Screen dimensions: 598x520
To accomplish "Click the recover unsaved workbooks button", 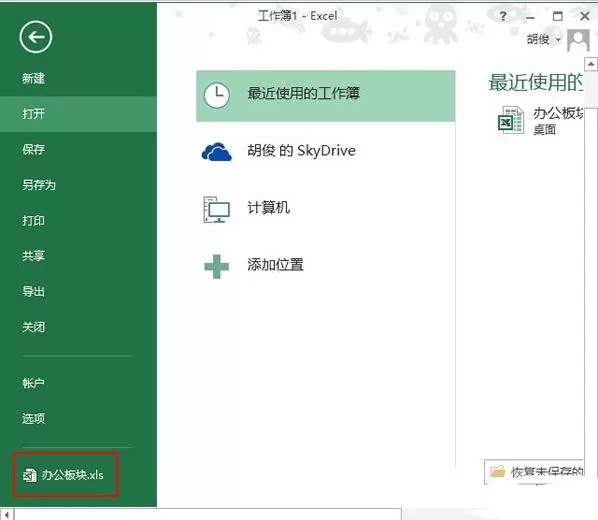I will [x=534, y=472].
